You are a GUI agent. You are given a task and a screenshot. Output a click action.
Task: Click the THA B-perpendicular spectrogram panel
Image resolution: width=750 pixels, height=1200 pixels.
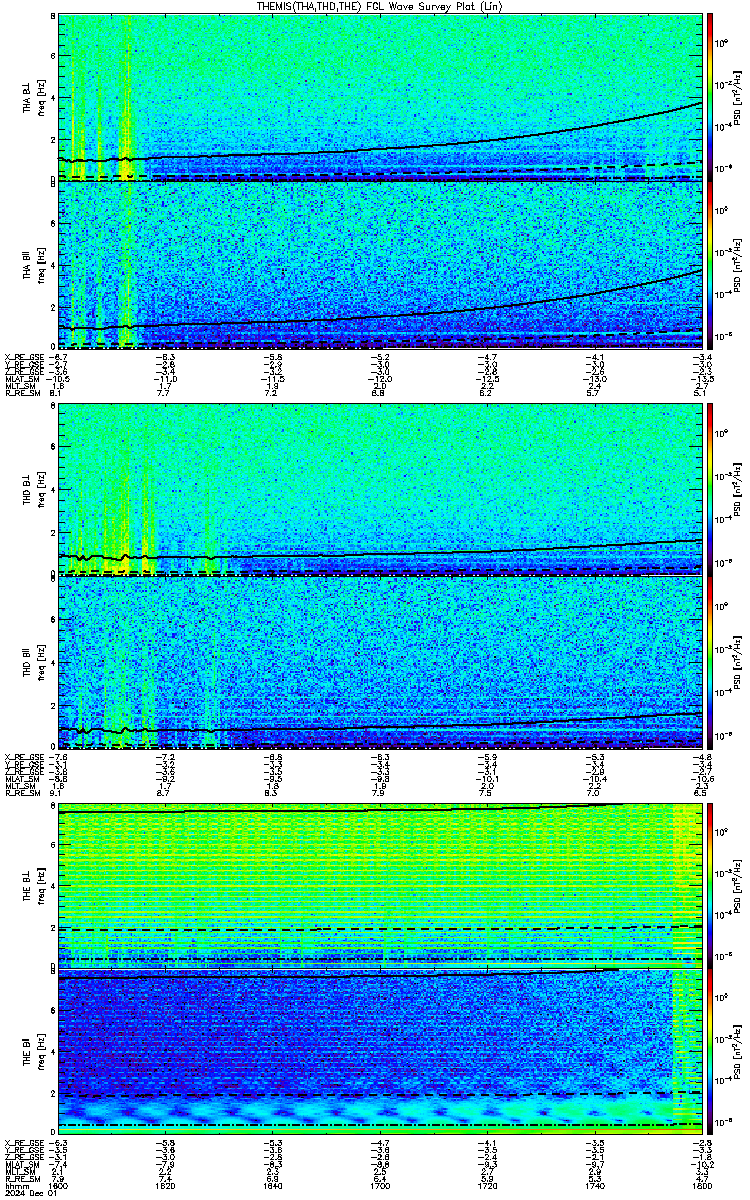(380, 97)
